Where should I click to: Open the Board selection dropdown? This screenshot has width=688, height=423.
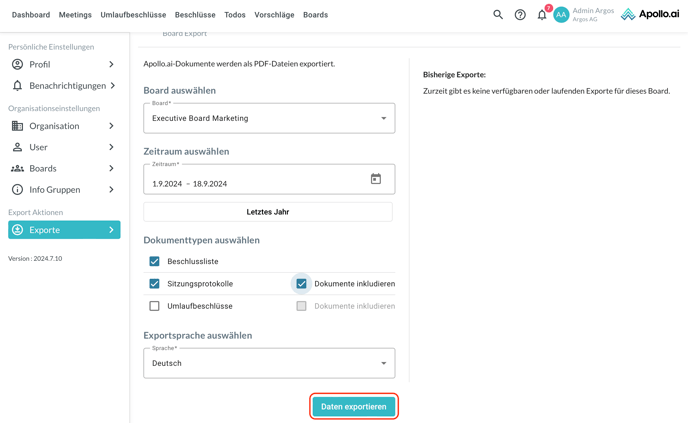pyautogui.click(x=269, y=118)
